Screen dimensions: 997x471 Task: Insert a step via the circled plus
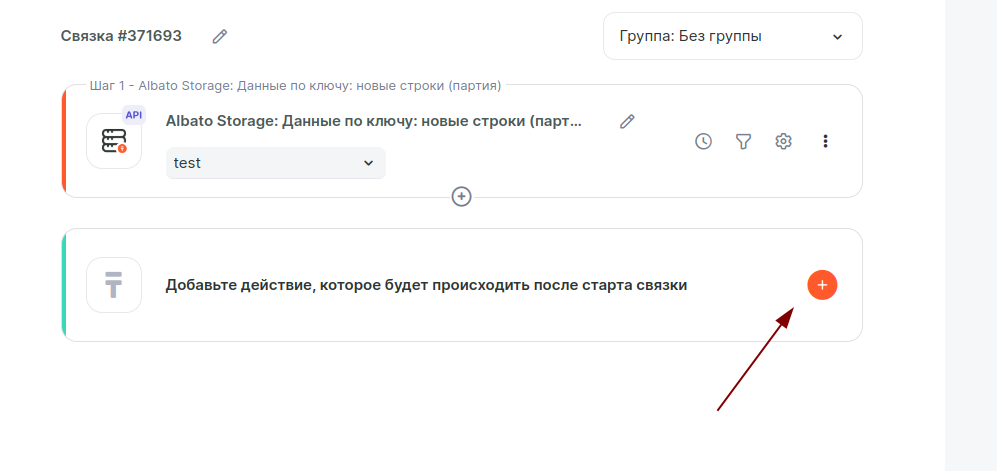(x=461, y=196)
